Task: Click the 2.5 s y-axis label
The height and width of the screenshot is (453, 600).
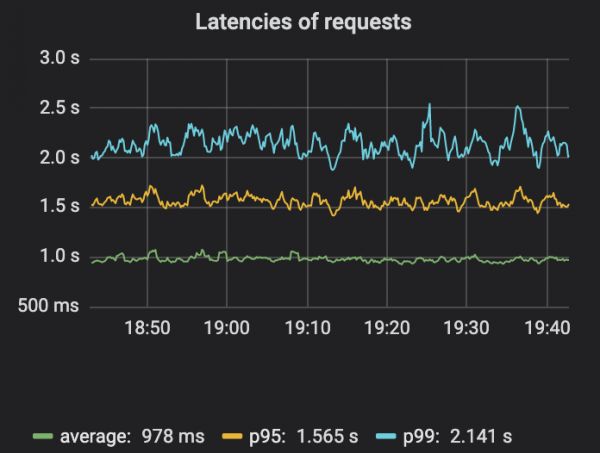Action: [60, 107]
